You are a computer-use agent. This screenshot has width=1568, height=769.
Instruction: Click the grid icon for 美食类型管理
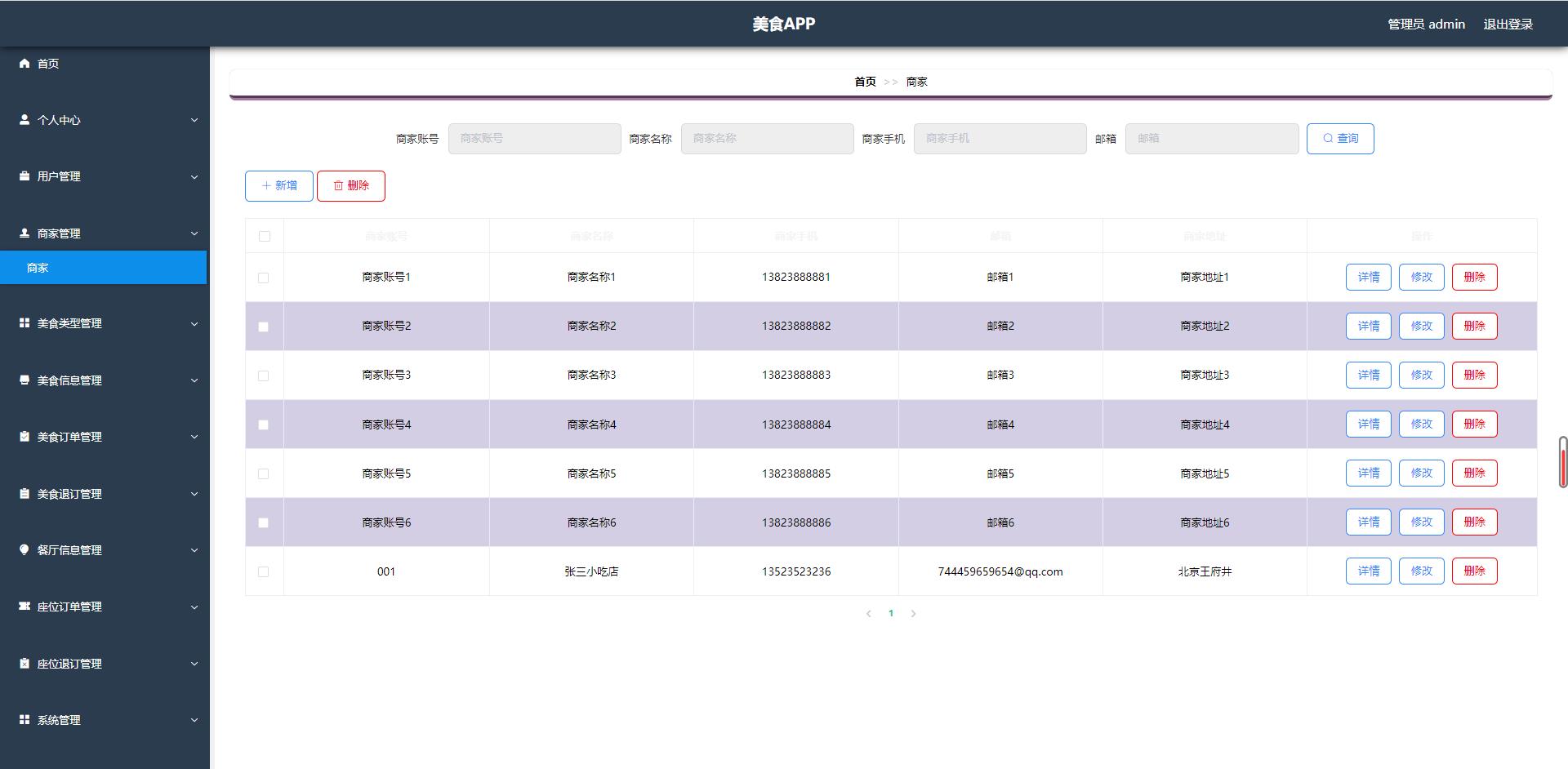coord(24,323)
